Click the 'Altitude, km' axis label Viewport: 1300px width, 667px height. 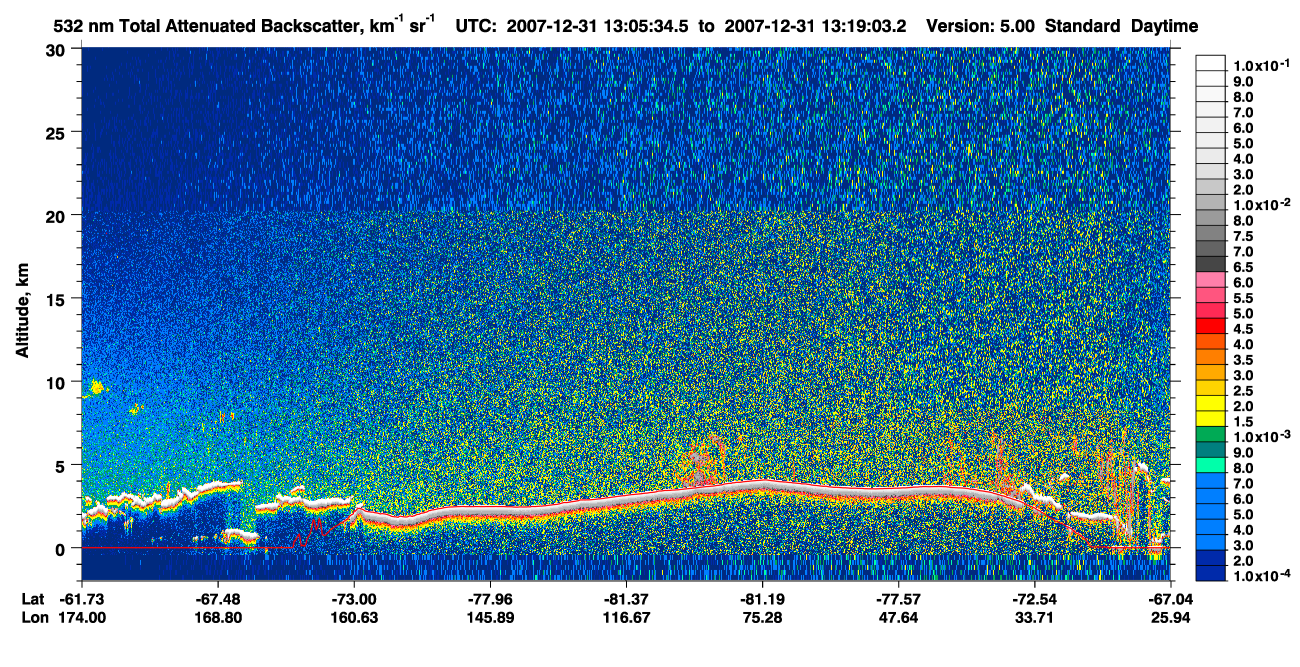[22, 312]
